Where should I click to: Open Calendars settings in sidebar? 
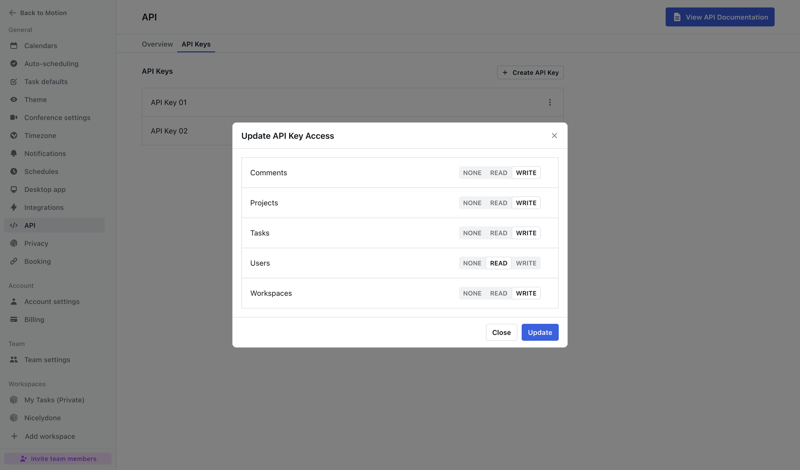[55, 45]
